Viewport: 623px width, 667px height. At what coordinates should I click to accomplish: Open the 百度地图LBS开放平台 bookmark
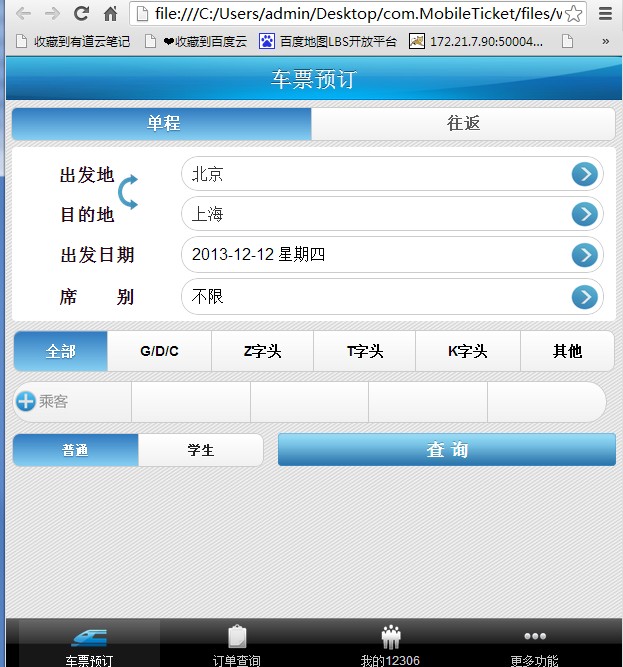coord(328,41)
